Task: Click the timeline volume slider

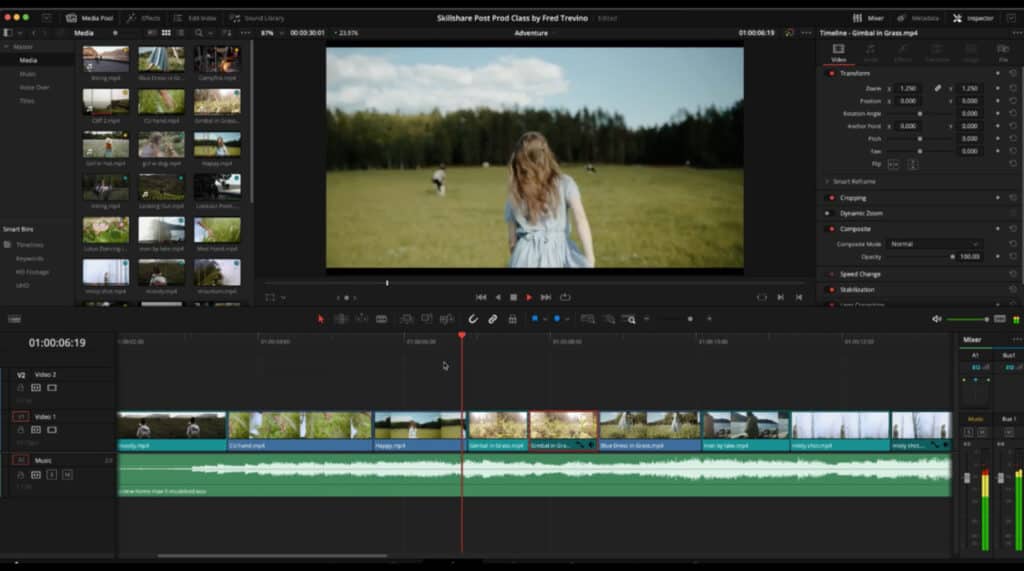Action: point(967,319)
